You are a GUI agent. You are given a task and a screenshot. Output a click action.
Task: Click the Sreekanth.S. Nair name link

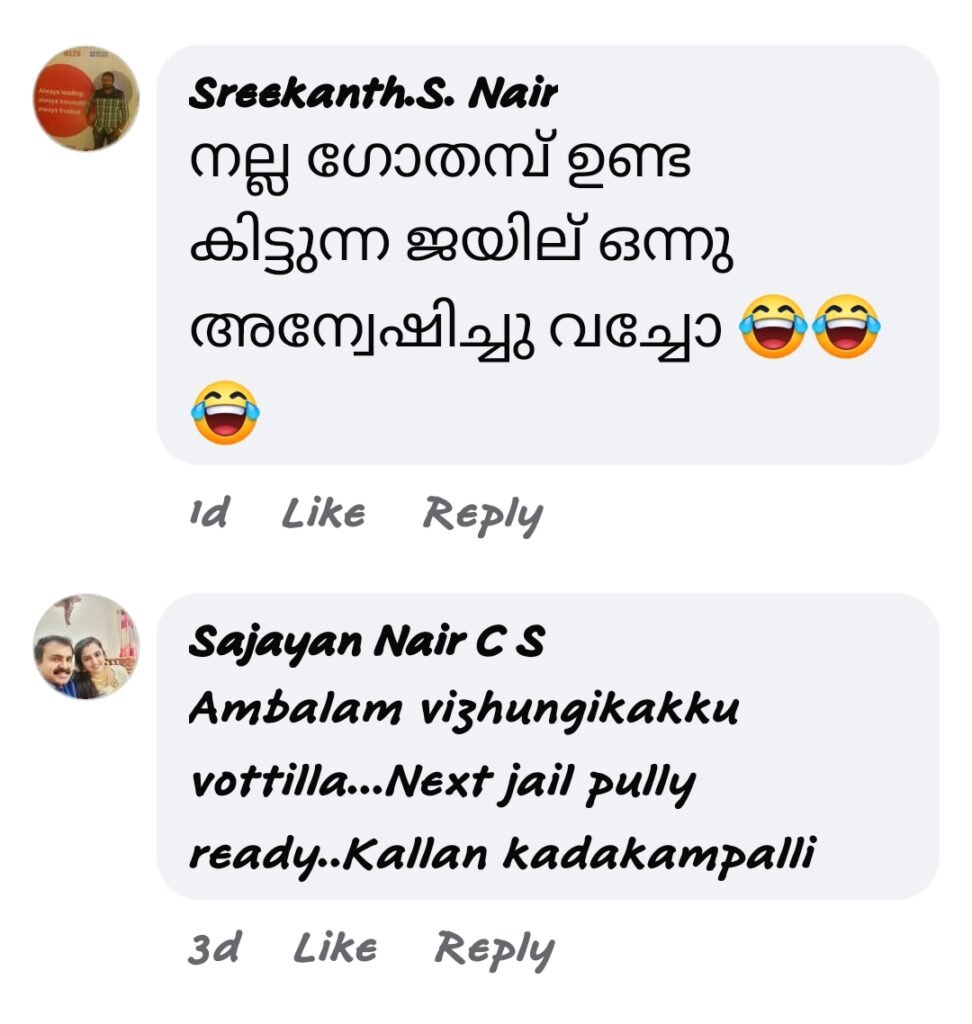[373, 93]
